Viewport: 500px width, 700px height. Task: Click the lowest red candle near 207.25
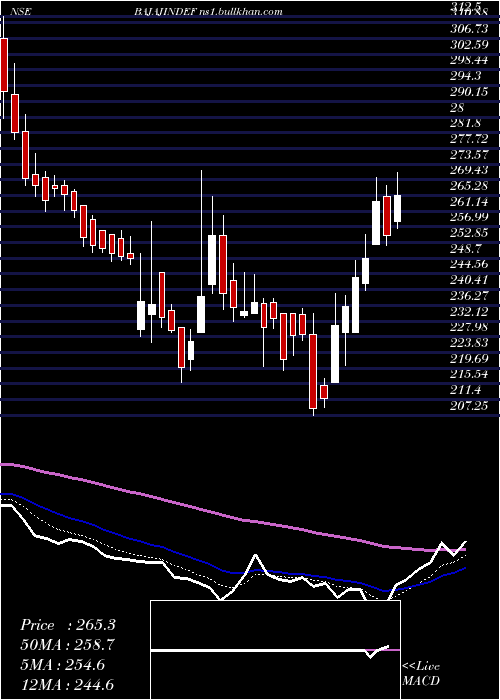tap(313, 371)
